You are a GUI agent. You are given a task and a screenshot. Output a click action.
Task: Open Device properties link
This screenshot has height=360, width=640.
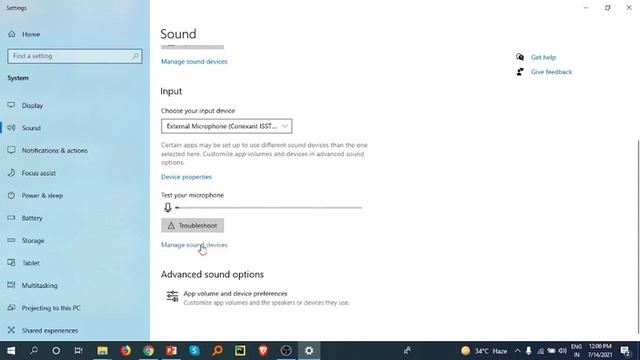(x=187, y=177)
